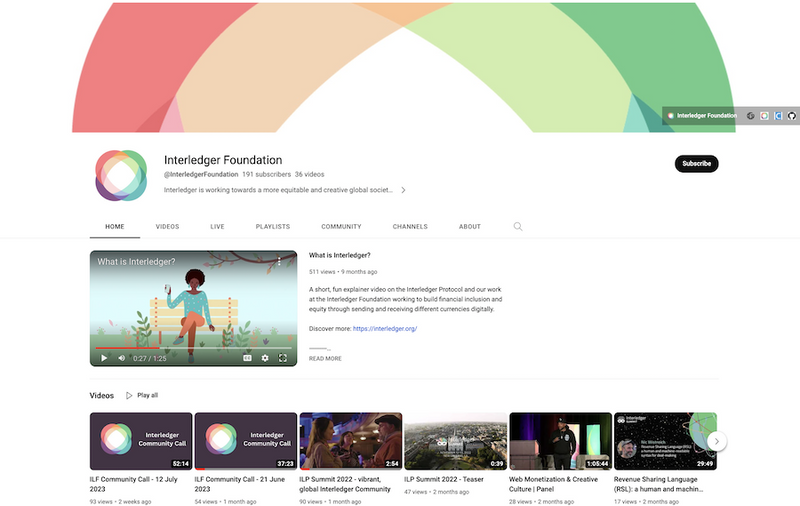The width and height of the screenshot is (800, 506).
Task: Expand description with READ MORE
Action: pos(325,358)
